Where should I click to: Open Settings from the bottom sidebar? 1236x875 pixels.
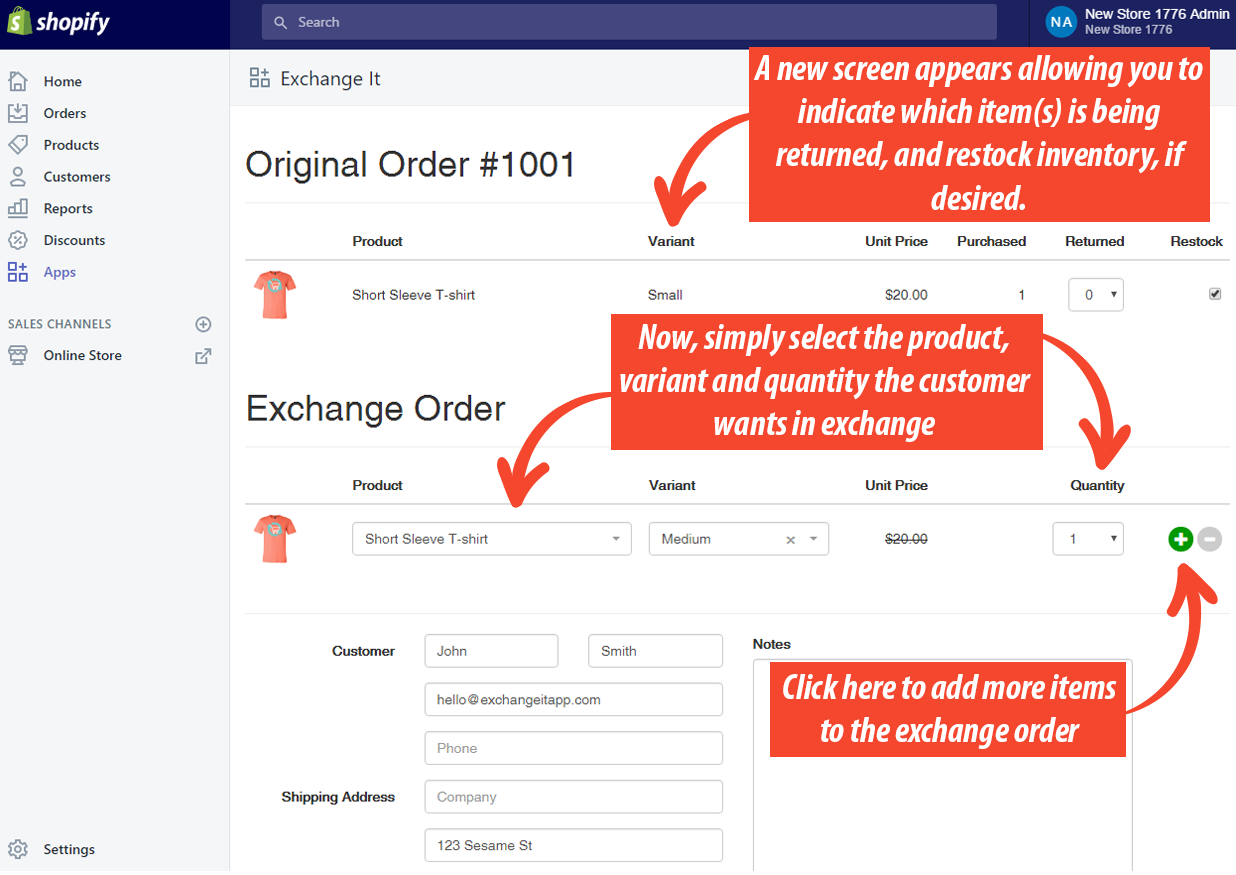pos(69,849)
